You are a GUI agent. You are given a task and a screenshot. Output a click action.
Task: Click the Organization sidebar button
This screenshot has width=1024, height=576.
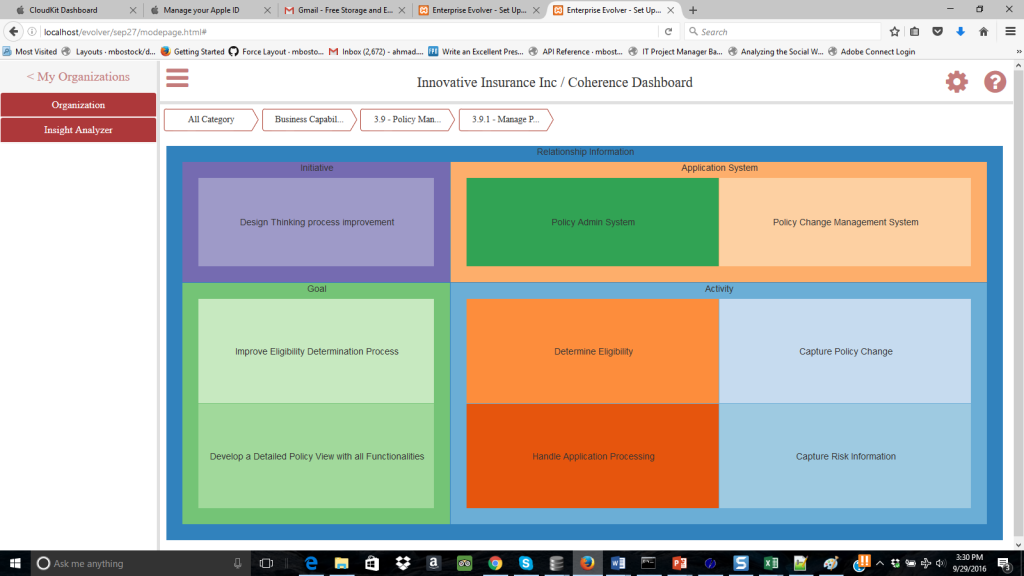pyautogui.click(x=78, y=104)
